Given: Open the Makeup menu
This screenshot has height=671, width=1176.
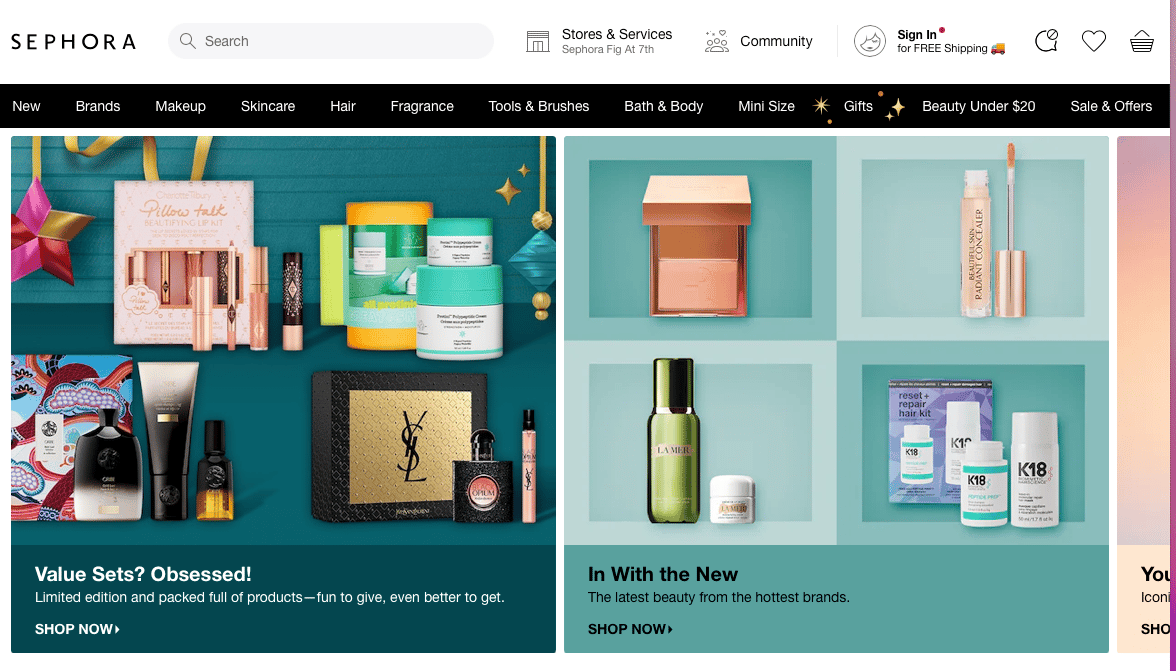Looking at the screenshot, I should click(180, 106).
